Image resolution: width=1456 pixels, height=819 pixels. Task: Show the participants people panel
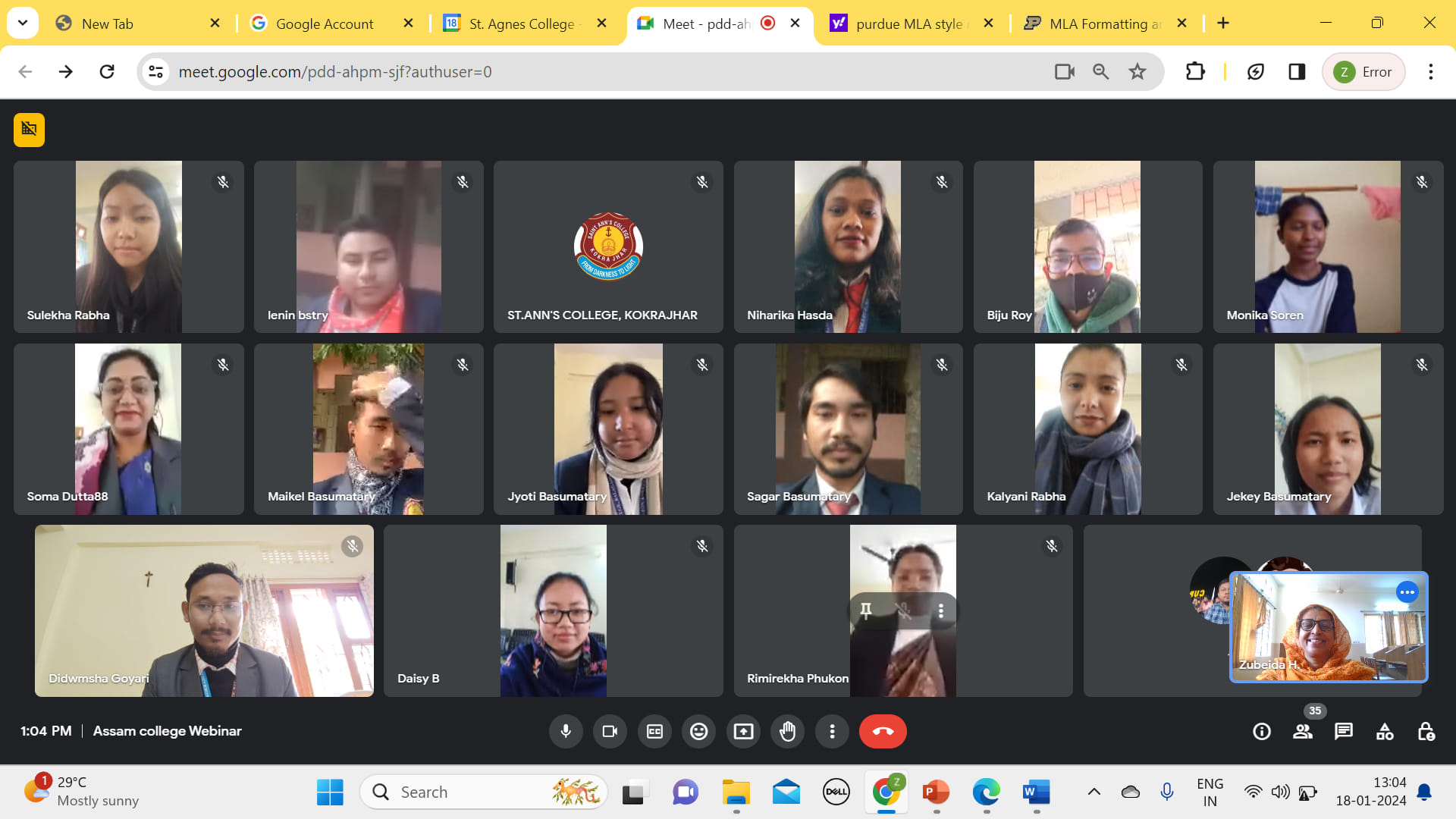point(1303,731)
